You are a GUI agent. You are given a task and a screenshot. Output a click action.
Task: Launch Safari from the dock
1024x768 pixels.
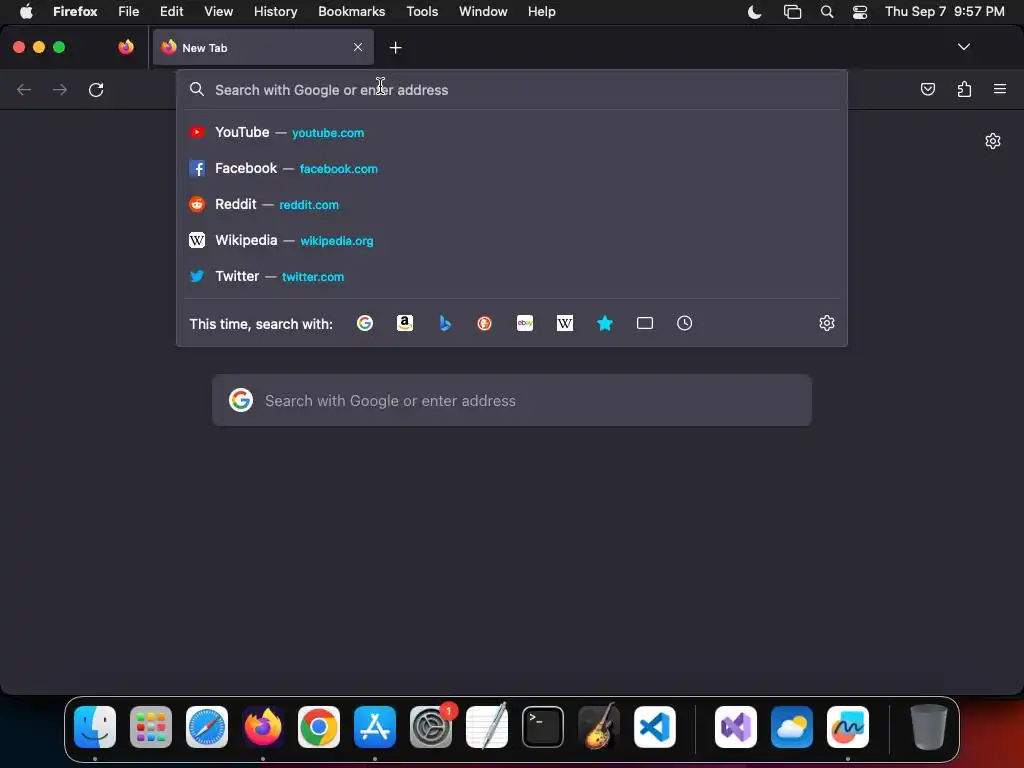(x=207, y=727)
